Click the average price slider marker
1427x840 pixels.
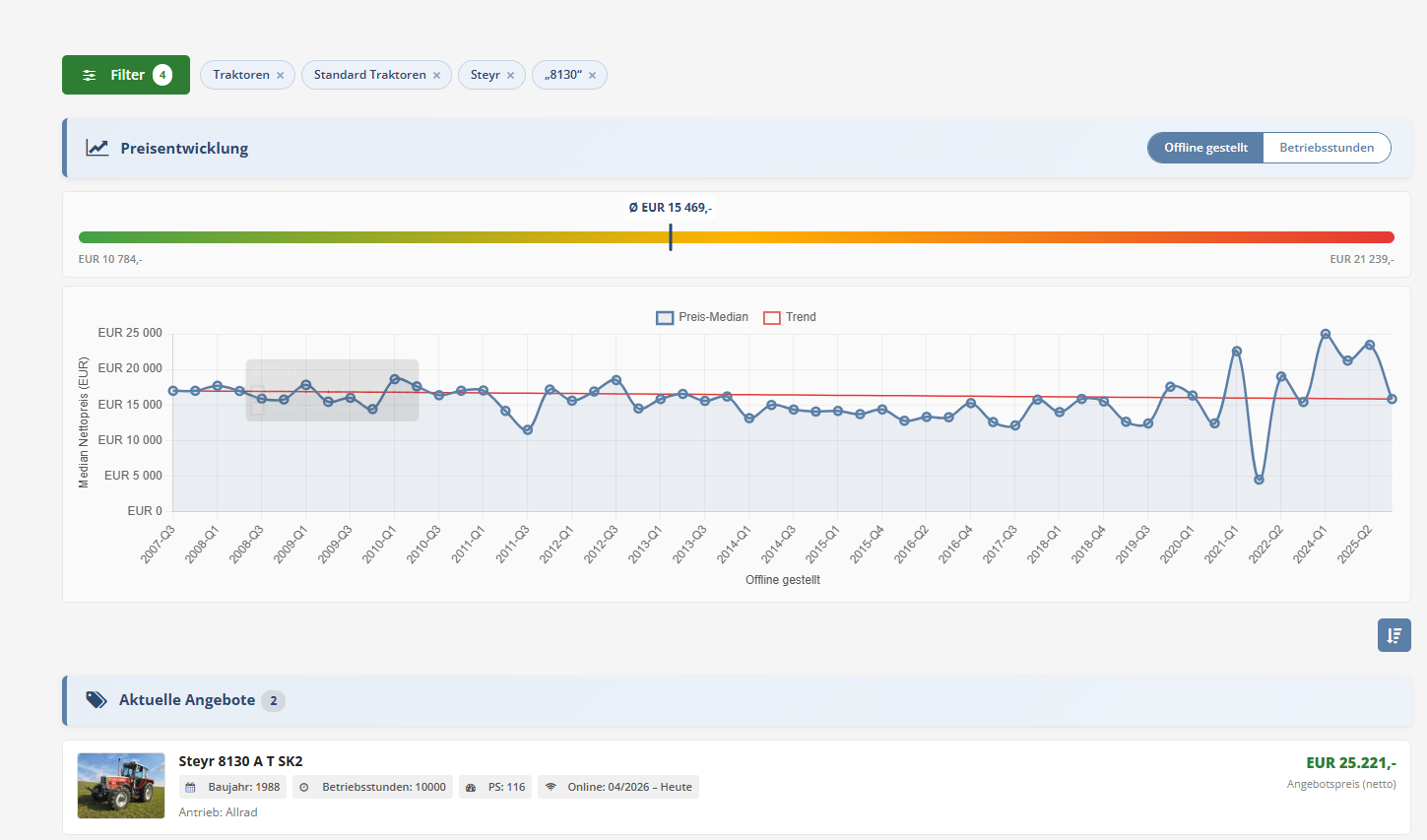coord(671,237)
